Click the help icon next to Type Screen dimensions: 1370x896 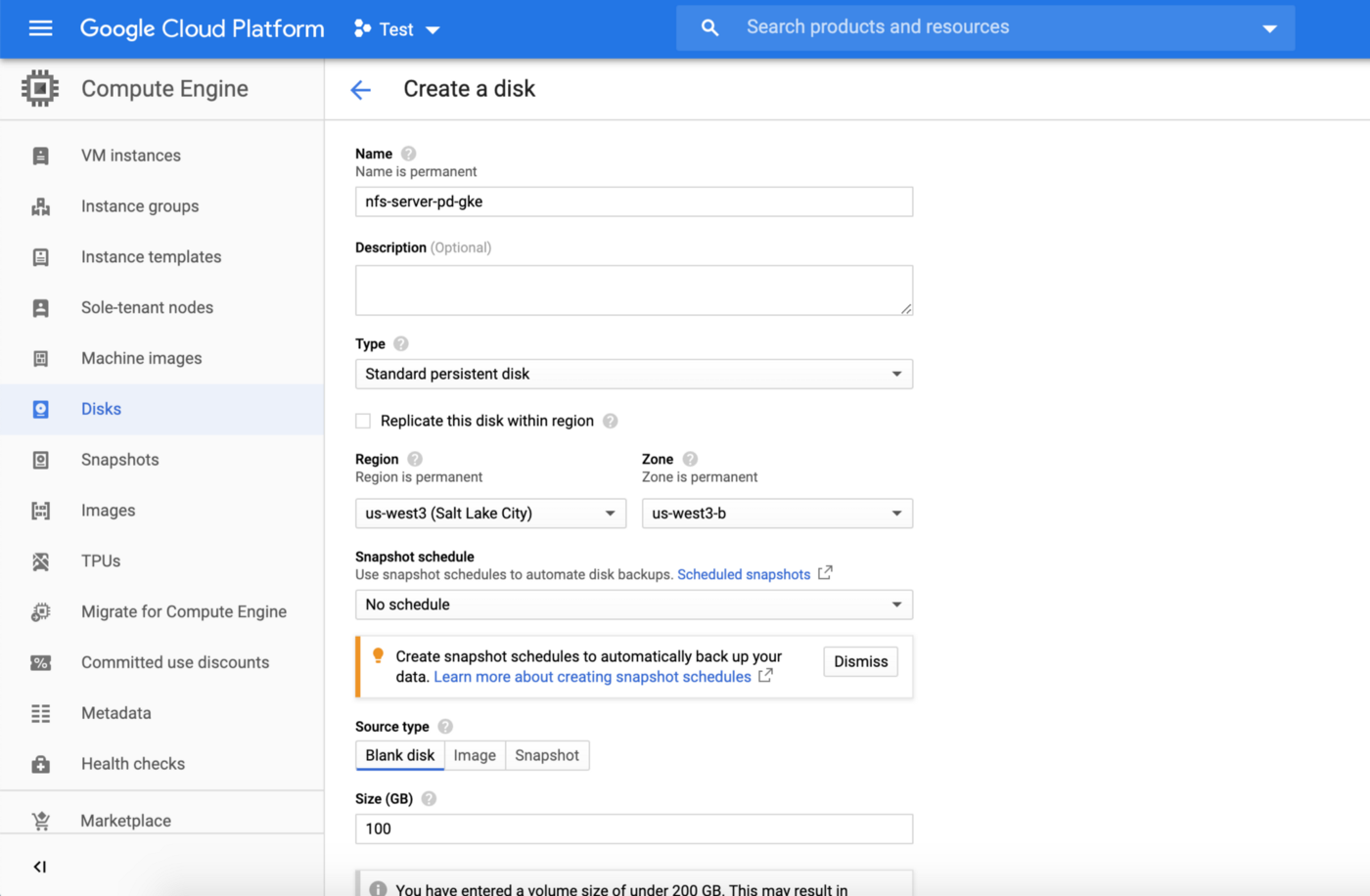(x=401, y=343)
